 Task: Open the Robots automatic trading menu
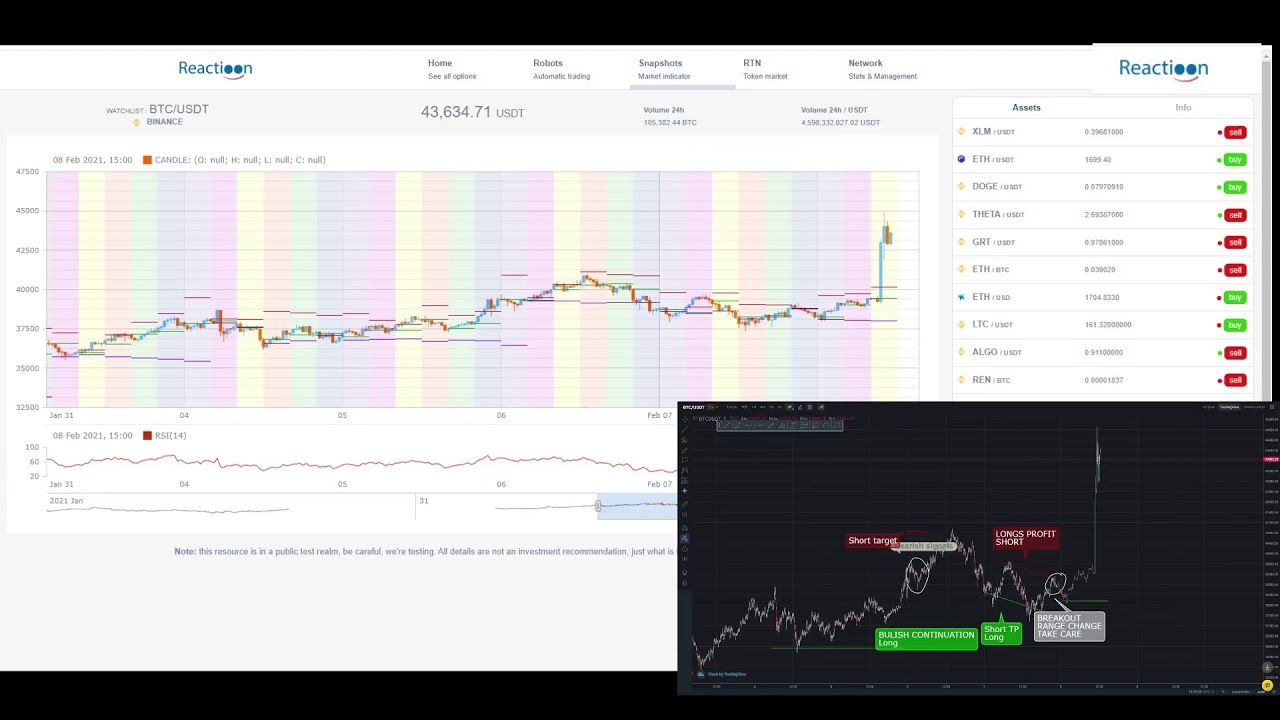click(x=561, y=69)
